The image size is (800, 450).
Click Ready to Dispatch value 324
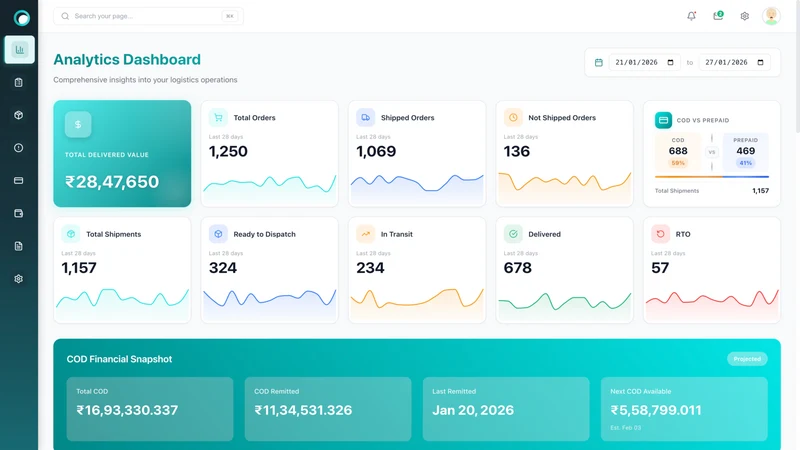coord(223,268)
